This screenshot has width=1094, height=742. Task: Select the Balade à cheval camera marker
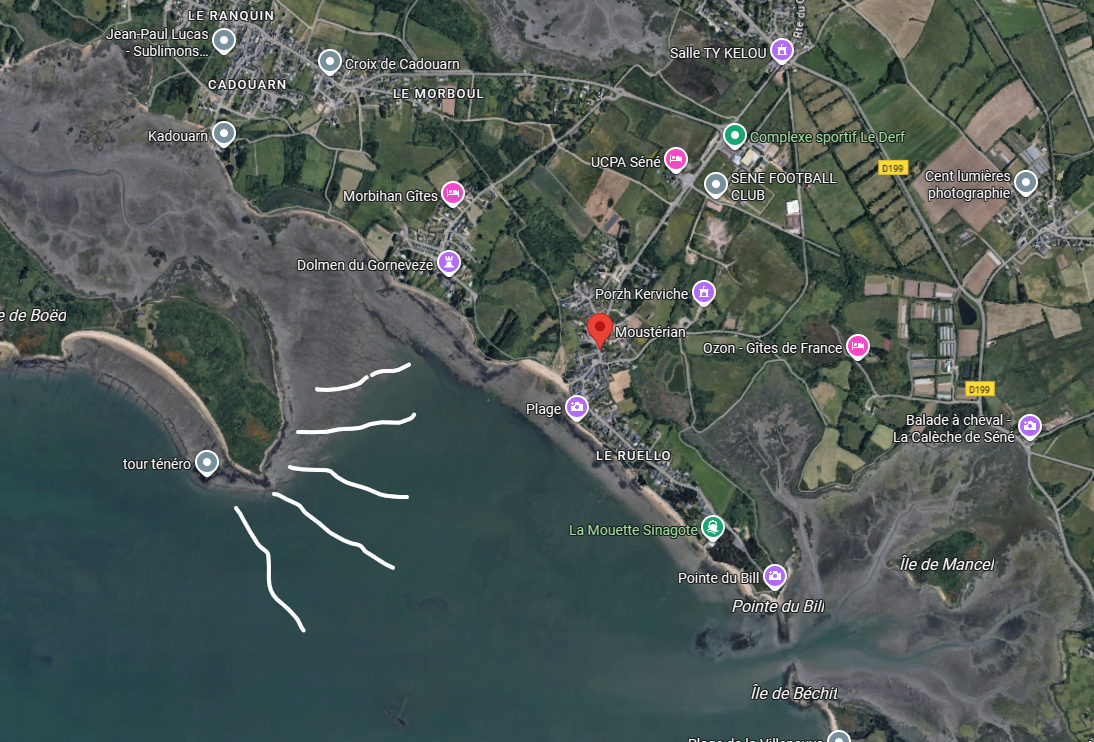pos(1029,426)
